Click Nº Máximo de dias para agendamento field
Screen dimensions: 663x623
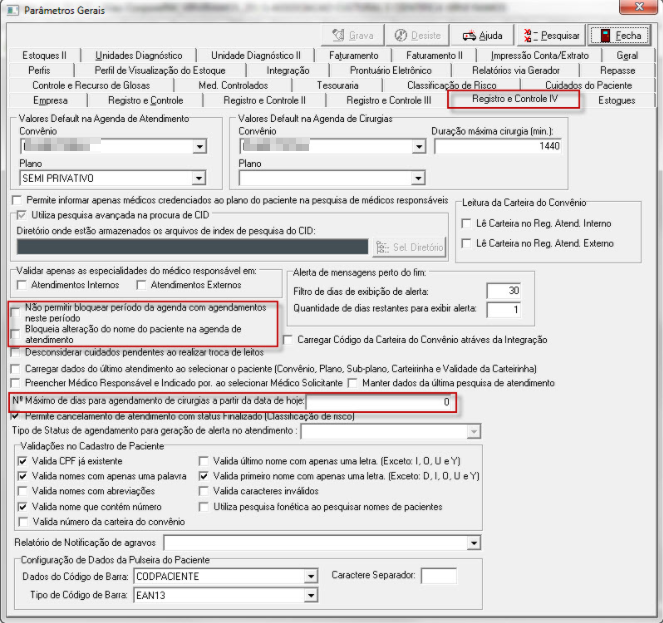pos(380,402)
